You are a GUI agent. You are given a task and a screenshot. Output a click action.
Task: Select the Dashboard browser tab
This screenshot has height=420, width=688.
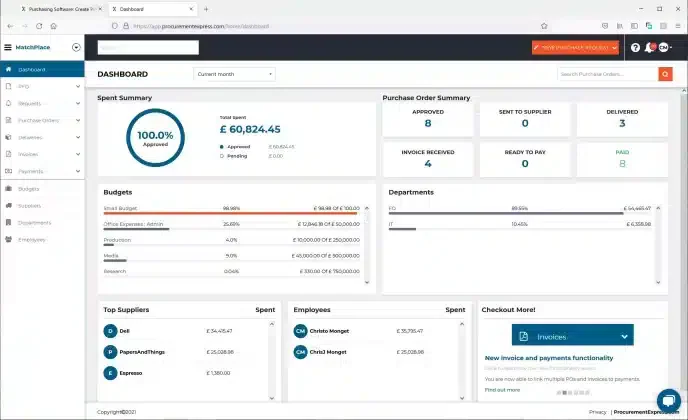pos(152,9)
